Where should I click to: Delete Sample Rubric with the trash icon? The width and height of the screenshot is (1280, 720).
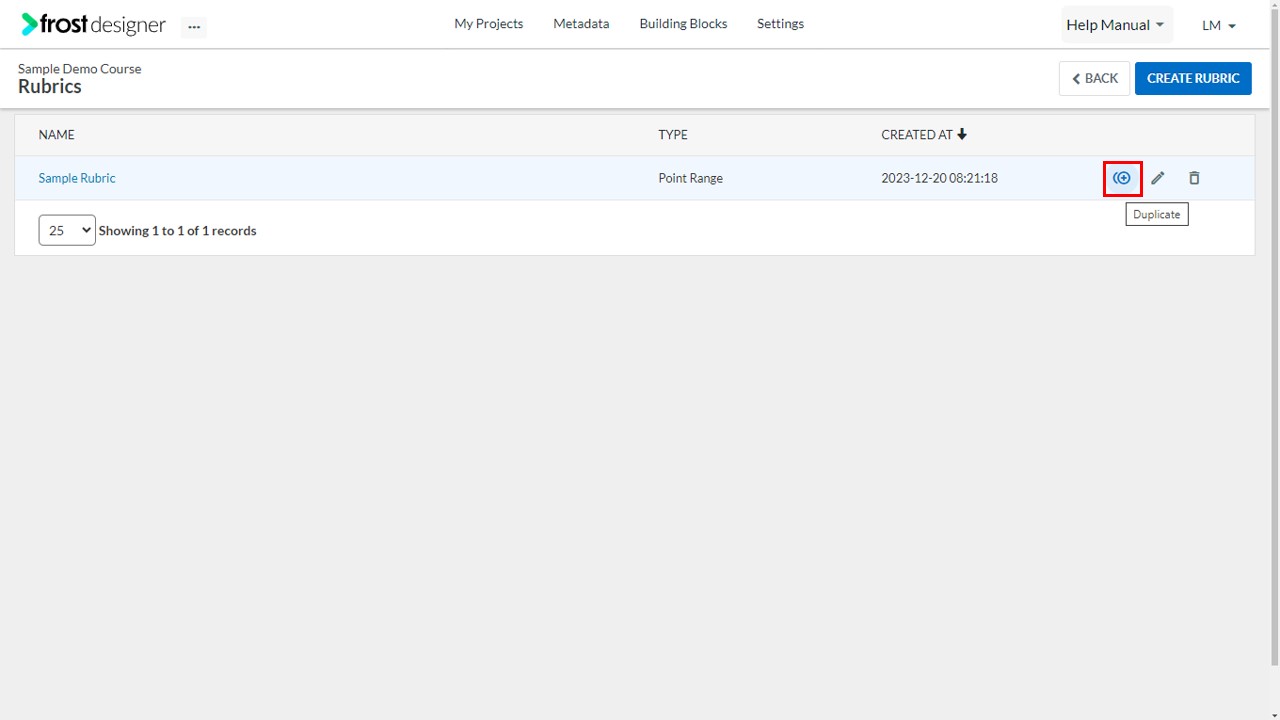(1194, 178)
